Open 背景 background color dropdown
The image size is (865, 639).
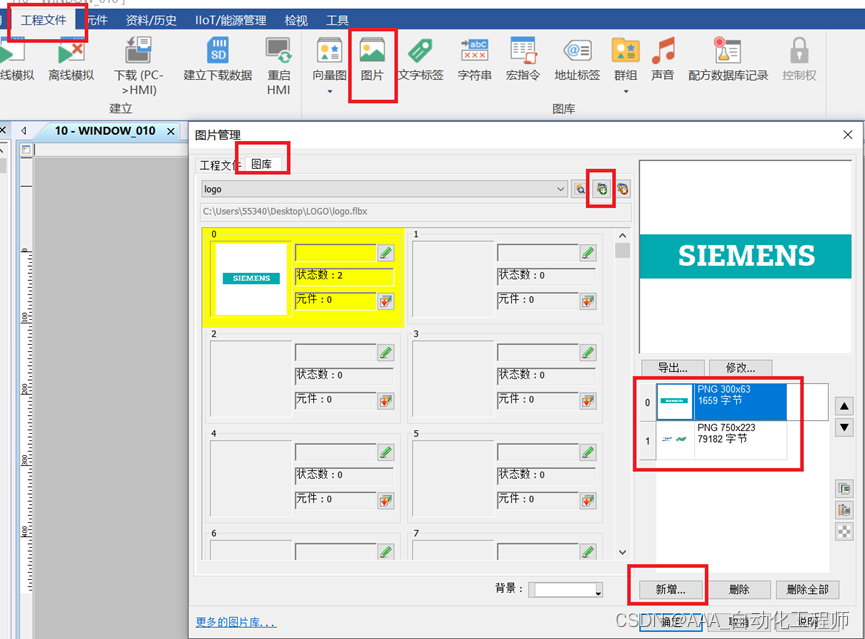[598, 591]
